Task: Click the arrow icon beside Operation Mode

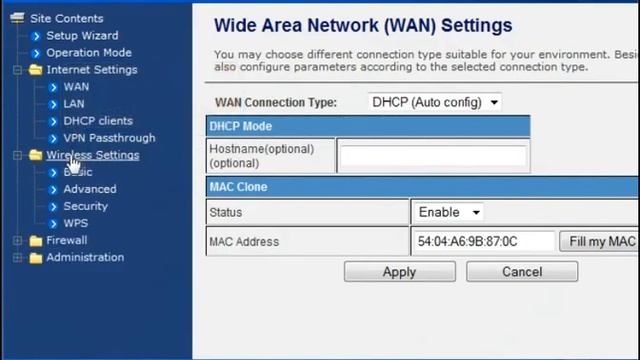Action: click(x=36, y=53)
